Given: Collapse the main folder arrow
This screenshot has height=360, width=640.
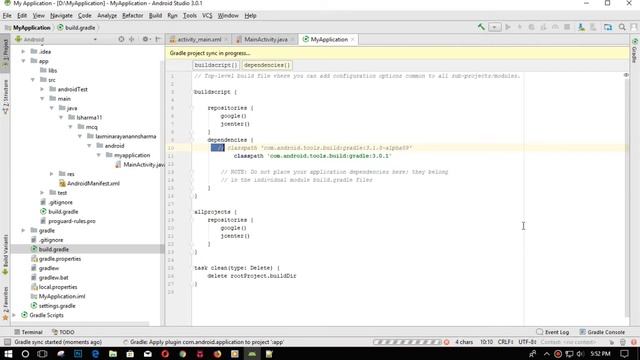Looking at the screenshot, I should click(42, 98).
